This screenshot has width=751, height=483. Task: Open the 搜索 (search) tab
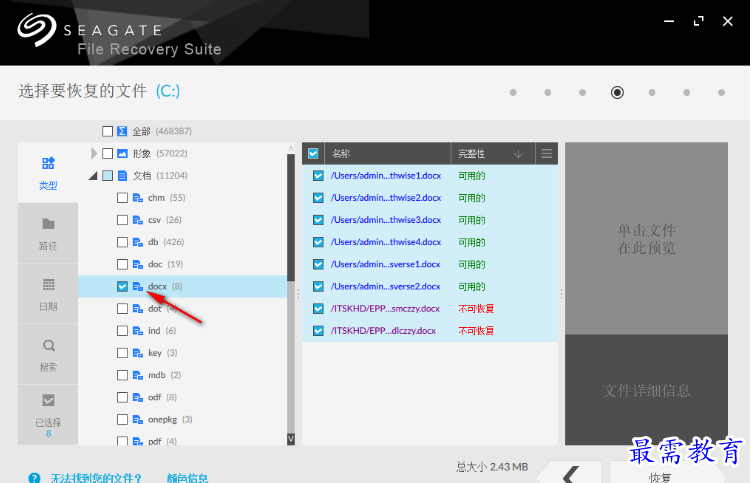(48, 354)
